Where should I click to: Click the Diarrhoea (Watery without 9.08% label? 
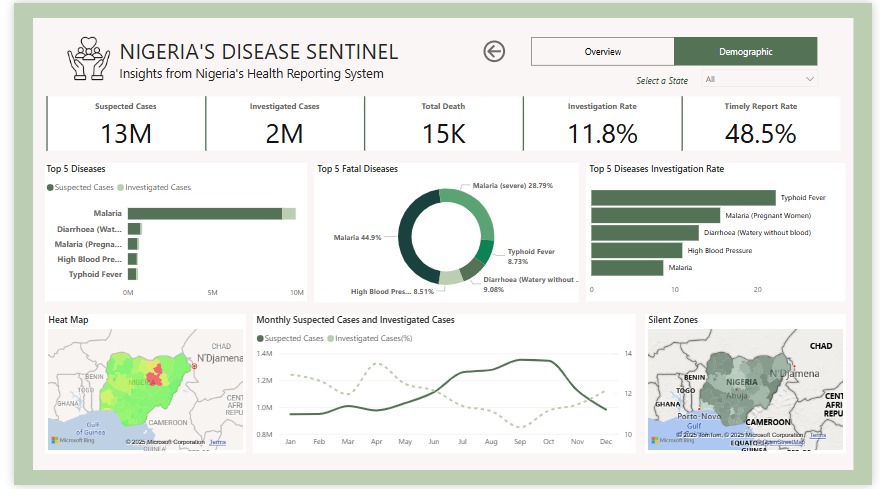click(x=530, y=285)
